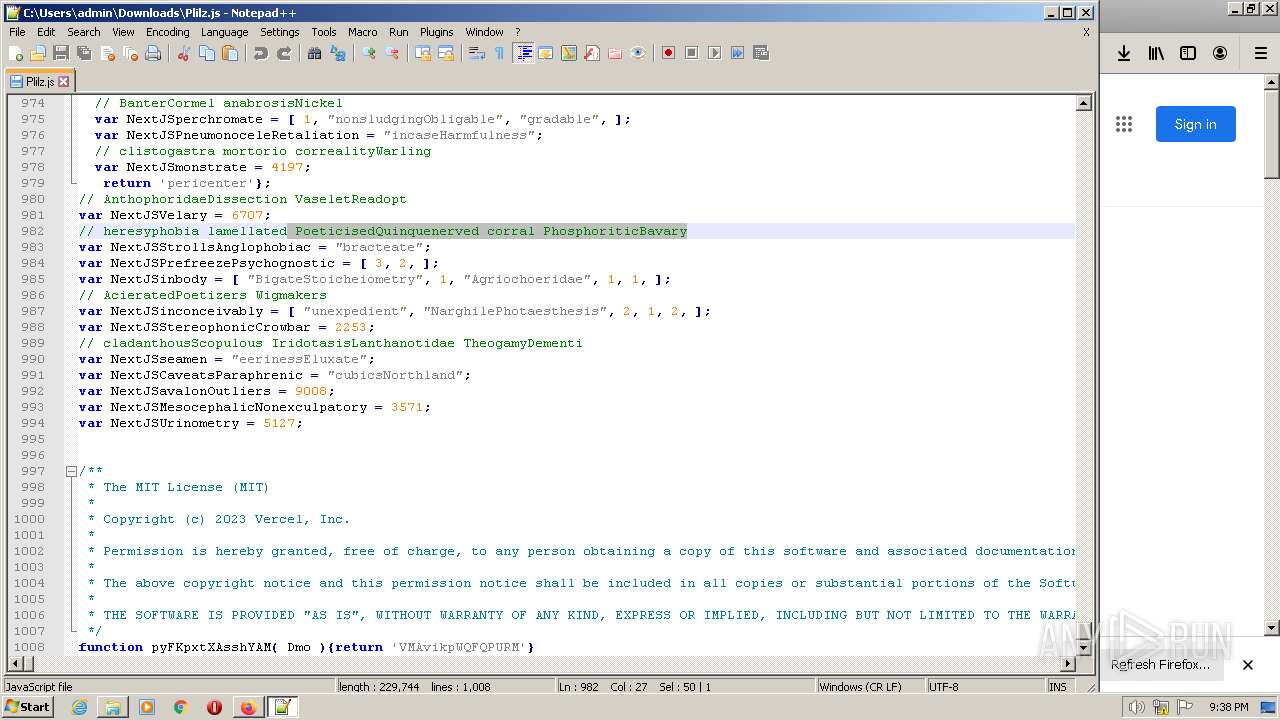1280x720 pixels.
Task: Open the Encoding menu
Action: pyautogui.click(x=167, y=32)
